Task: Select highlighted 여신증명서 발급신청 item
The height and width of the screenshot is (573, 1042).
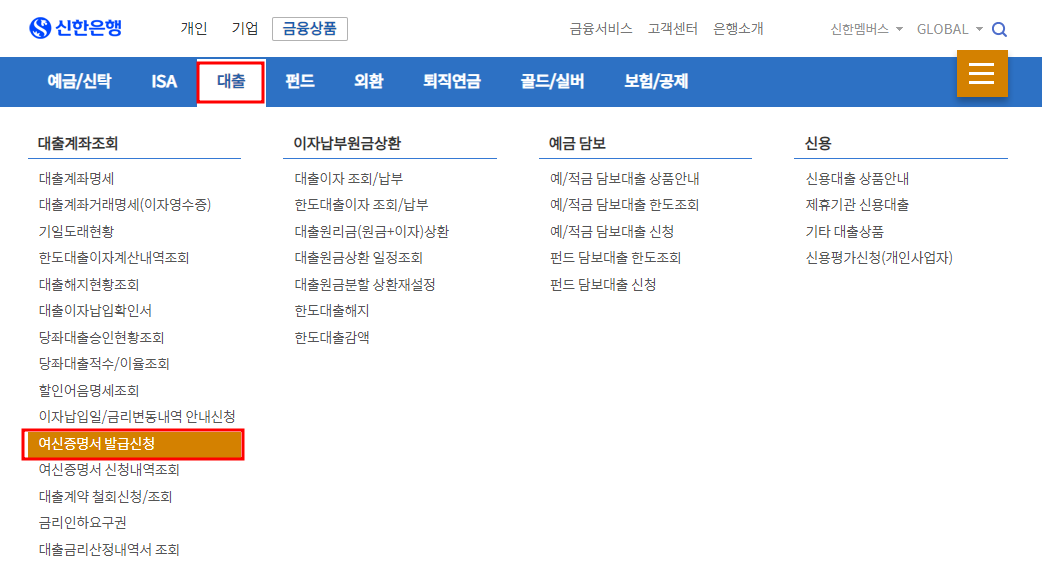Action: click(x=133, y=444)
